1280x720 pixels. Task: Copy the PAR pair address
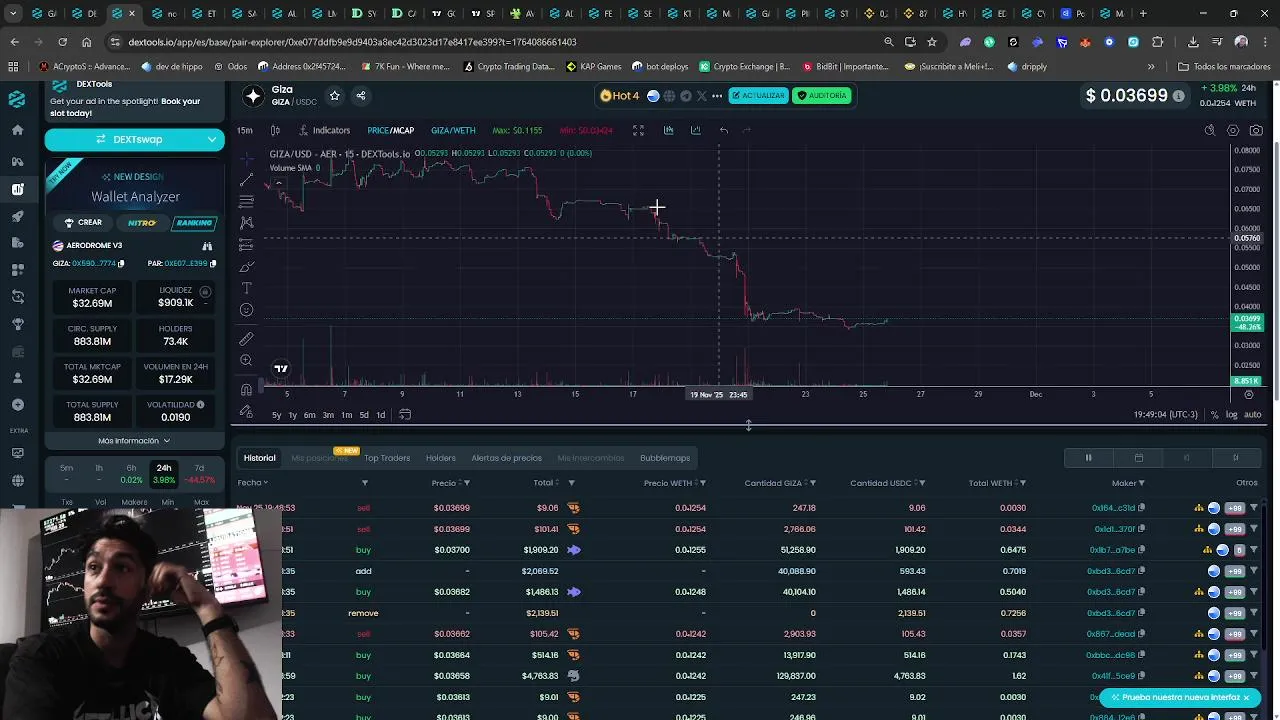(213, 264)
